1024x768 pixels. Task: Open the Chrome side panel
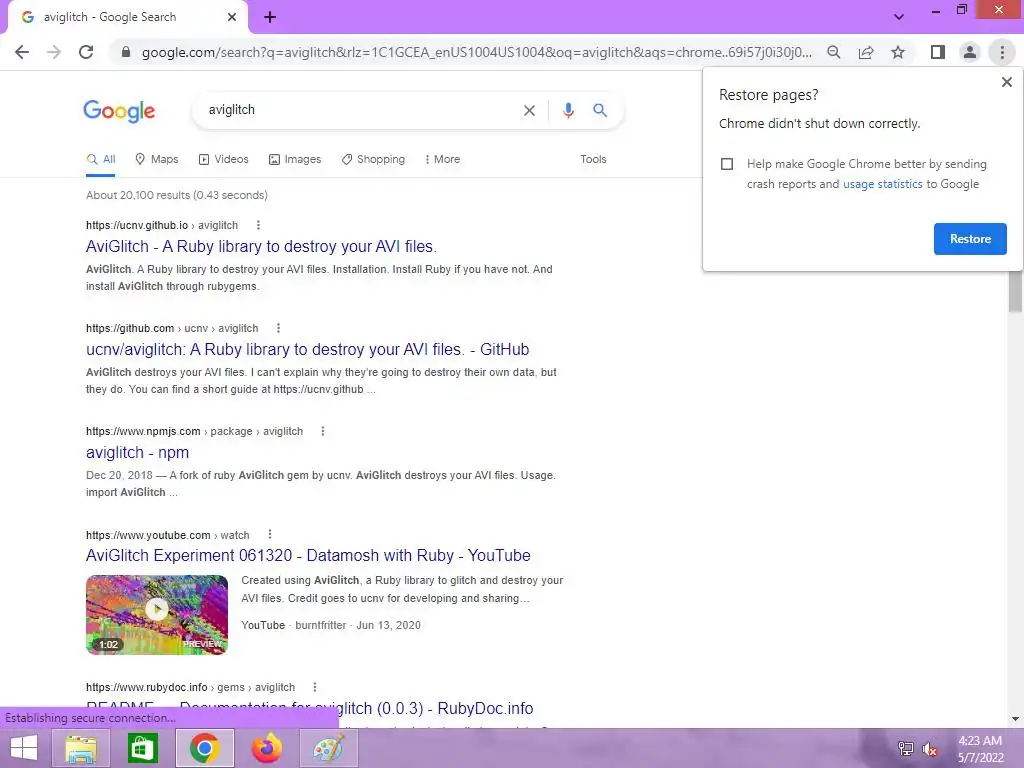tap(938, 52)
